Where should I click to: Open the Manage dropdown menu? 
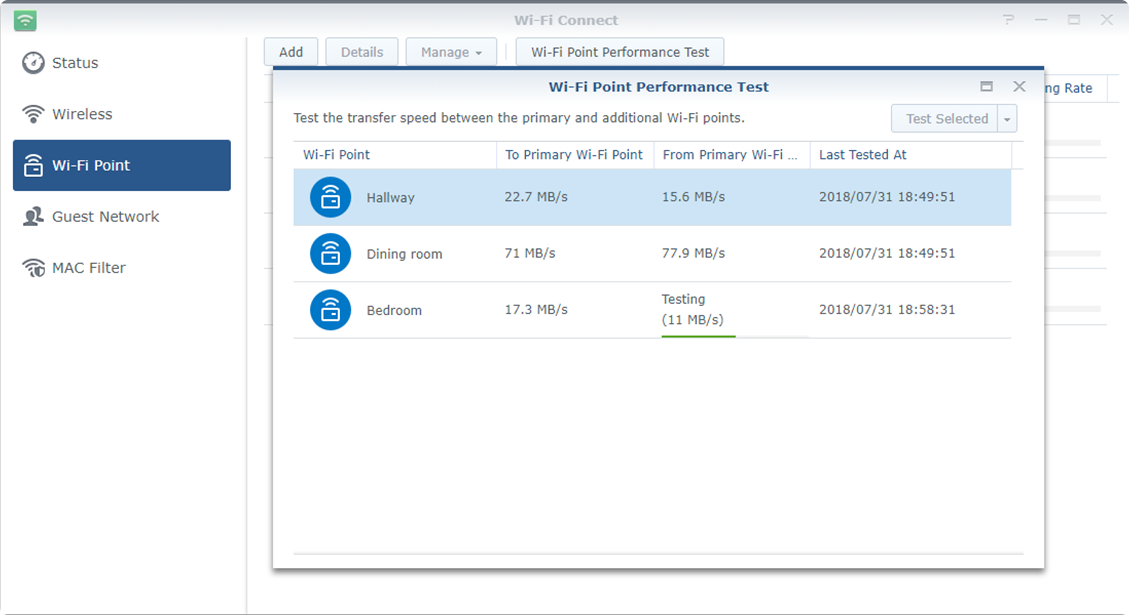(x=451, y=52)
